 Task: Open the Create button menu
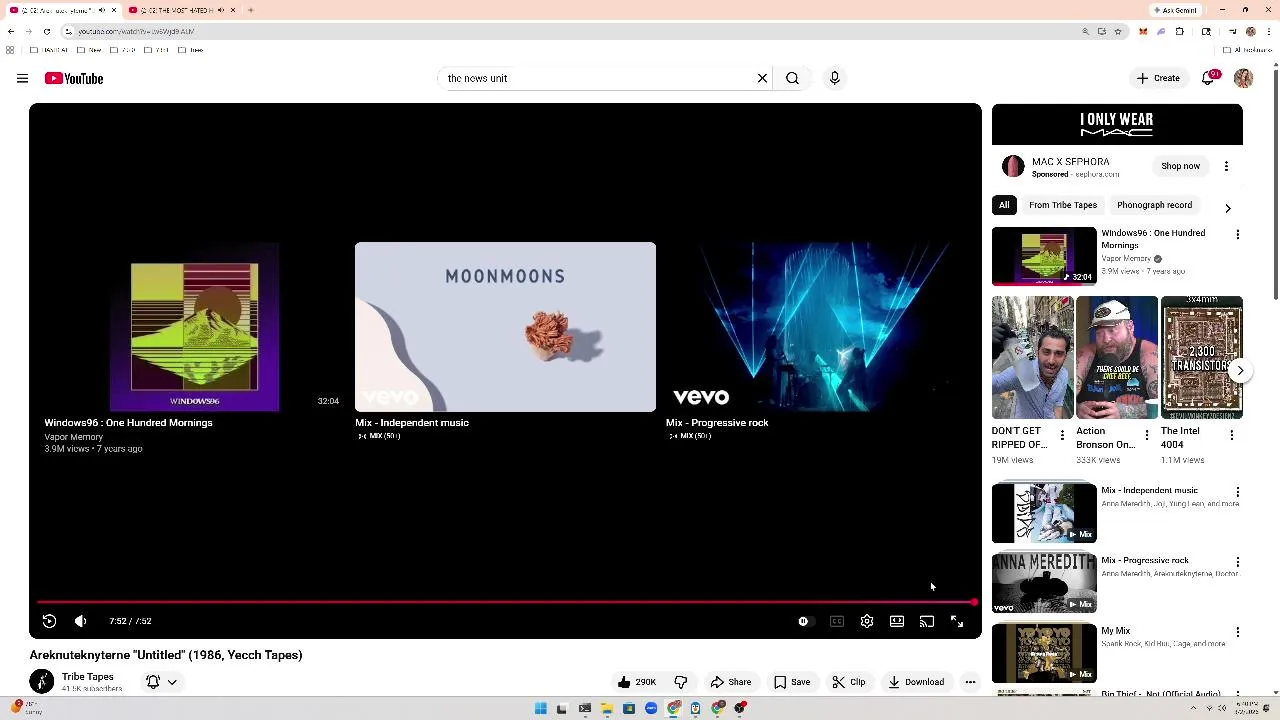click(1158, 78)
